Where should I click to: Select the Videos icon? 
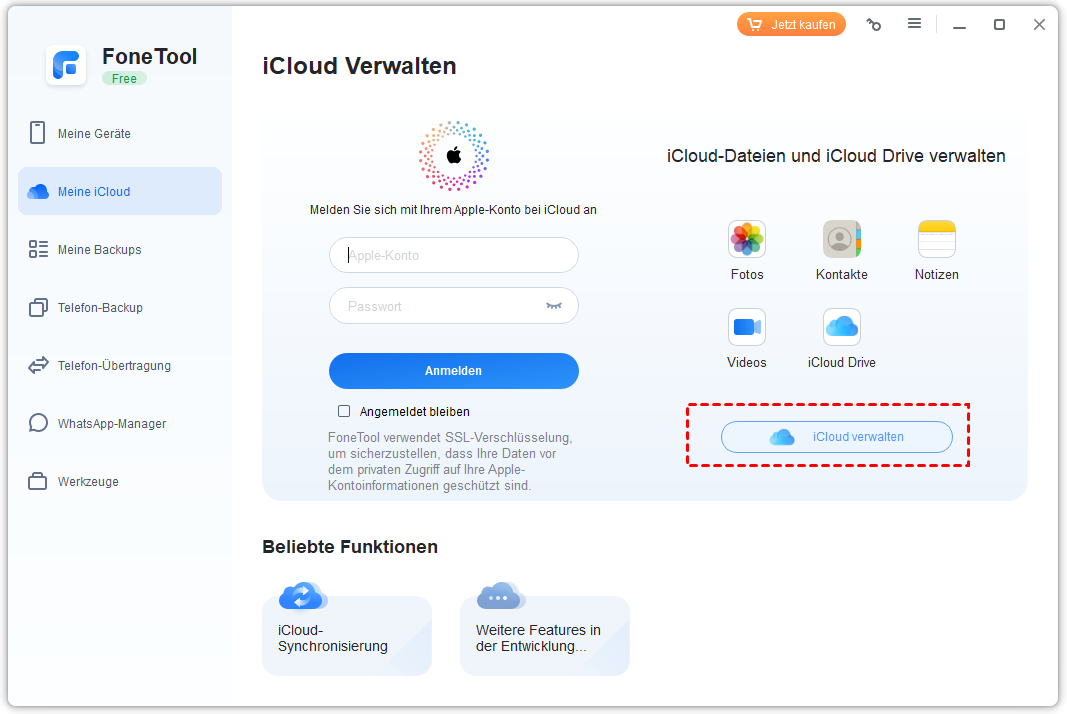[x=746, y=328]
